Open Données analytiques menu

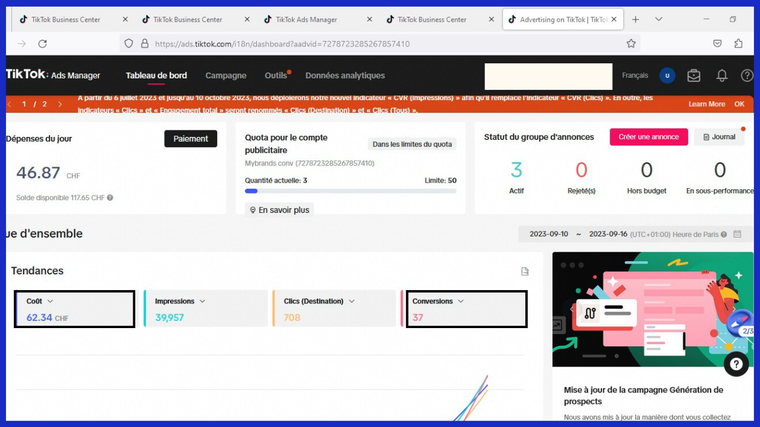tap(345, 76)
